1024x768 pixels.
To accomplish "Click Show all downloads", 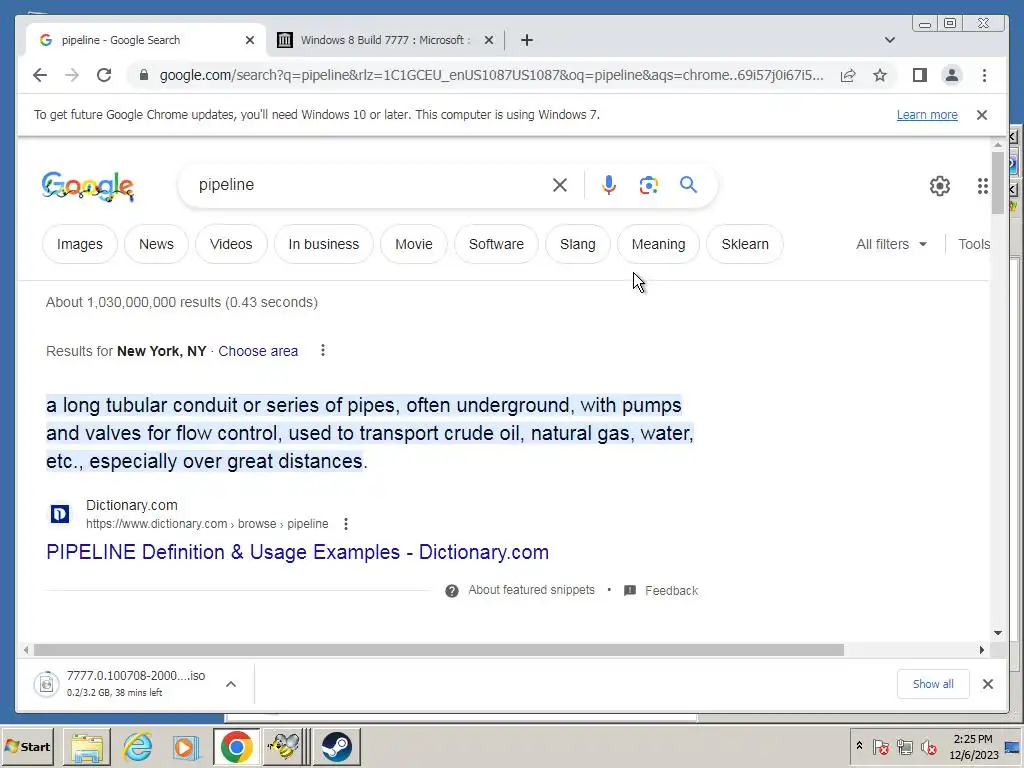I will tap(933, 684).
